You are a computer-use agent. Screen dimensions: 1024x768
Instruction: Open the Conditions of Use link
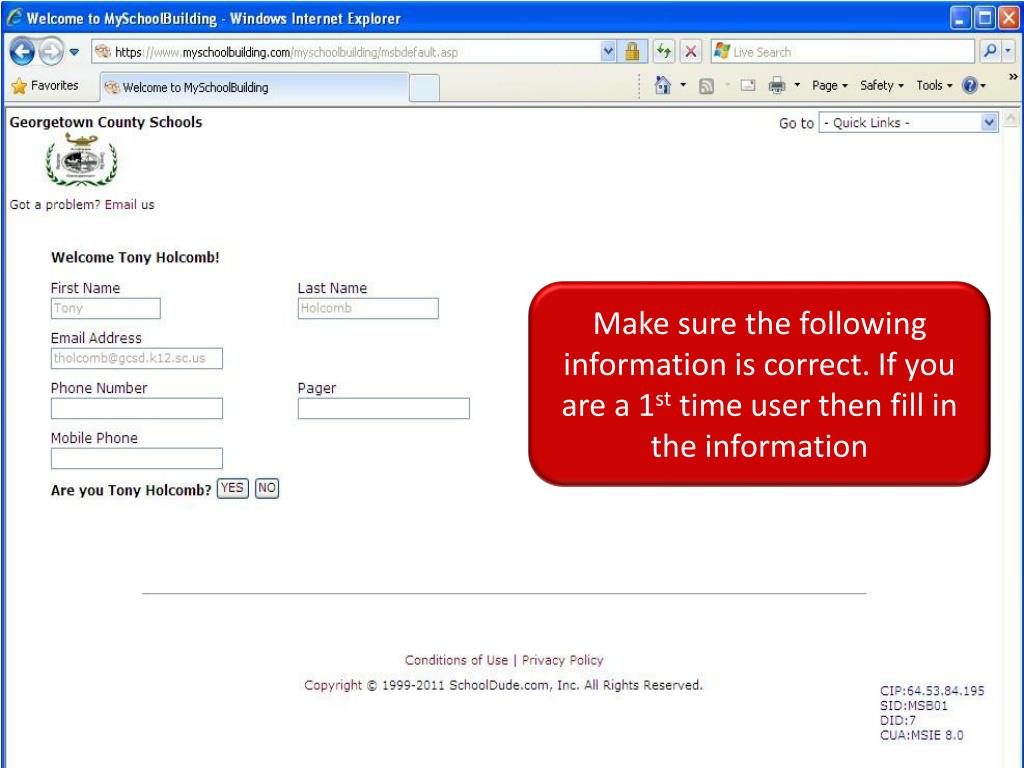point(456,660)
